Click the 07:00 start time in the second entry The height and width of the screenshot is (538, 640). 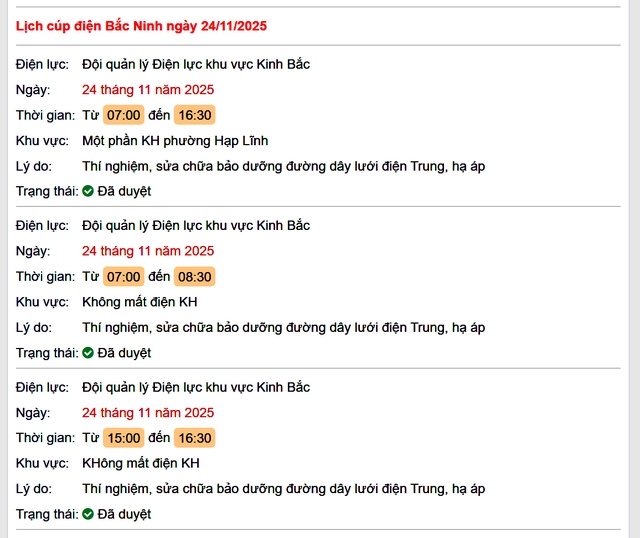coord(124,276)
